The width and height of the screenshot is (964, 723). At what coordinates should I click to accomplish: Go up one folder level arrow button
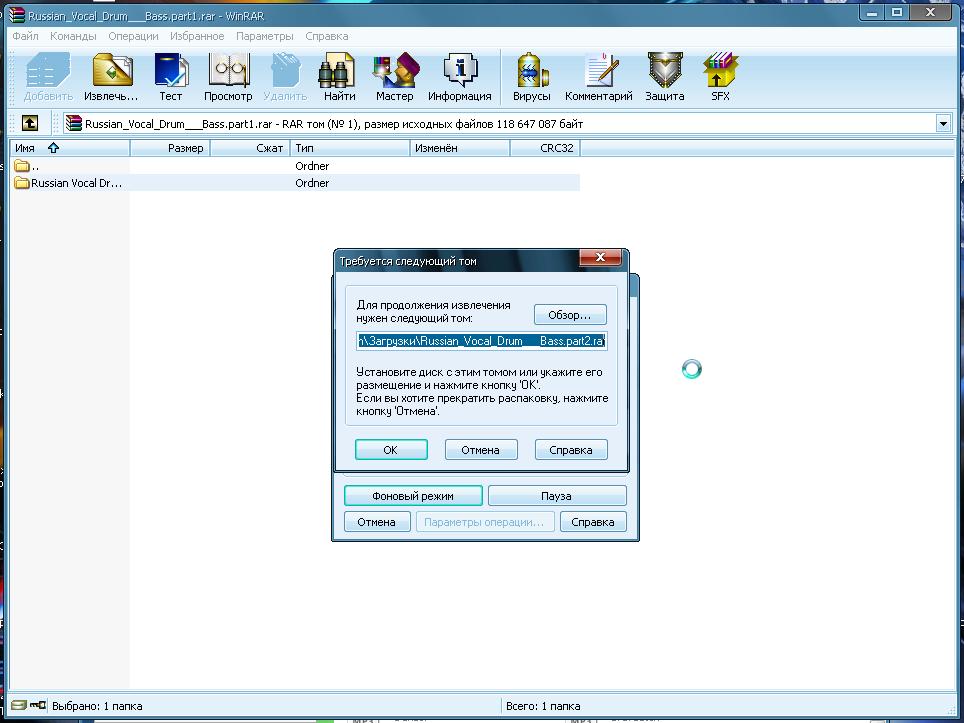(x=30, y=123)
